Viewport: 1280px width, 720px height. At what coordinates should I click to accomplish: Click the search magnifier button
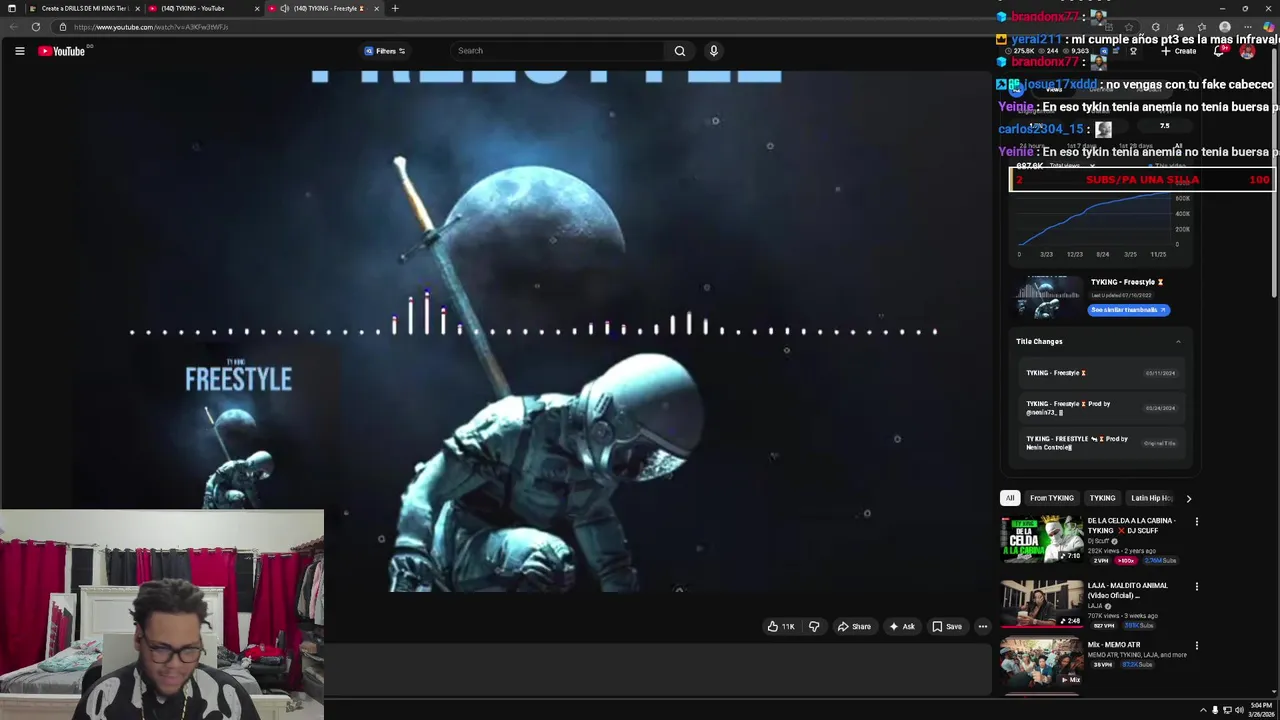pyautogui.click(x=680, y=51)
